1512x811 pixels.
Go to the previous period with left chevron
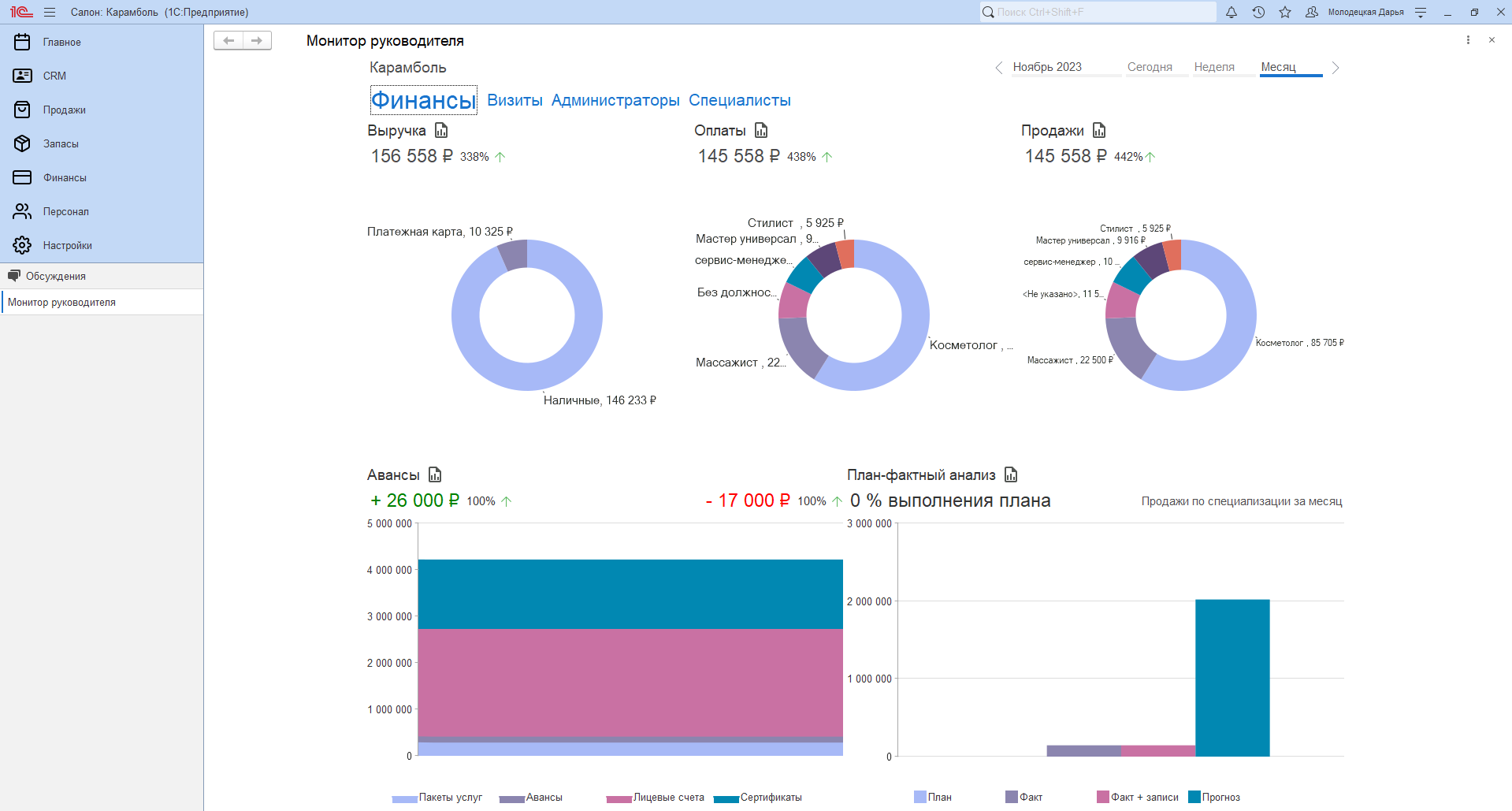(x=999, y=68)
